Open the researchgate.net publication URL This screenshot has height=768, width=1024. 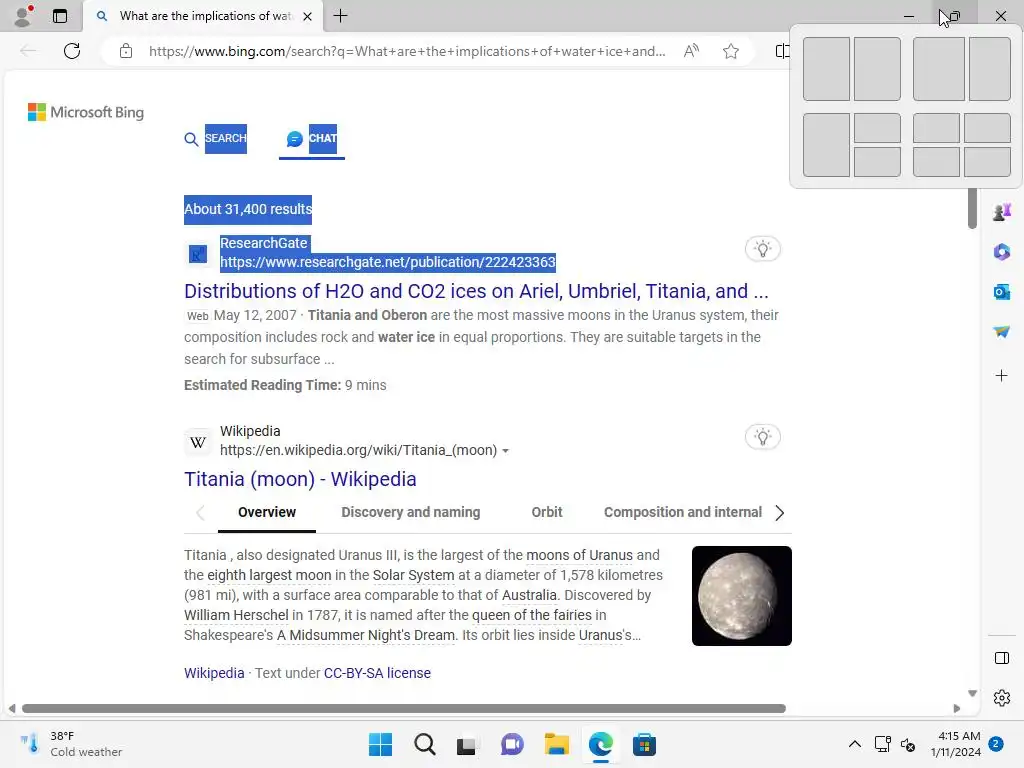[387, 262]
